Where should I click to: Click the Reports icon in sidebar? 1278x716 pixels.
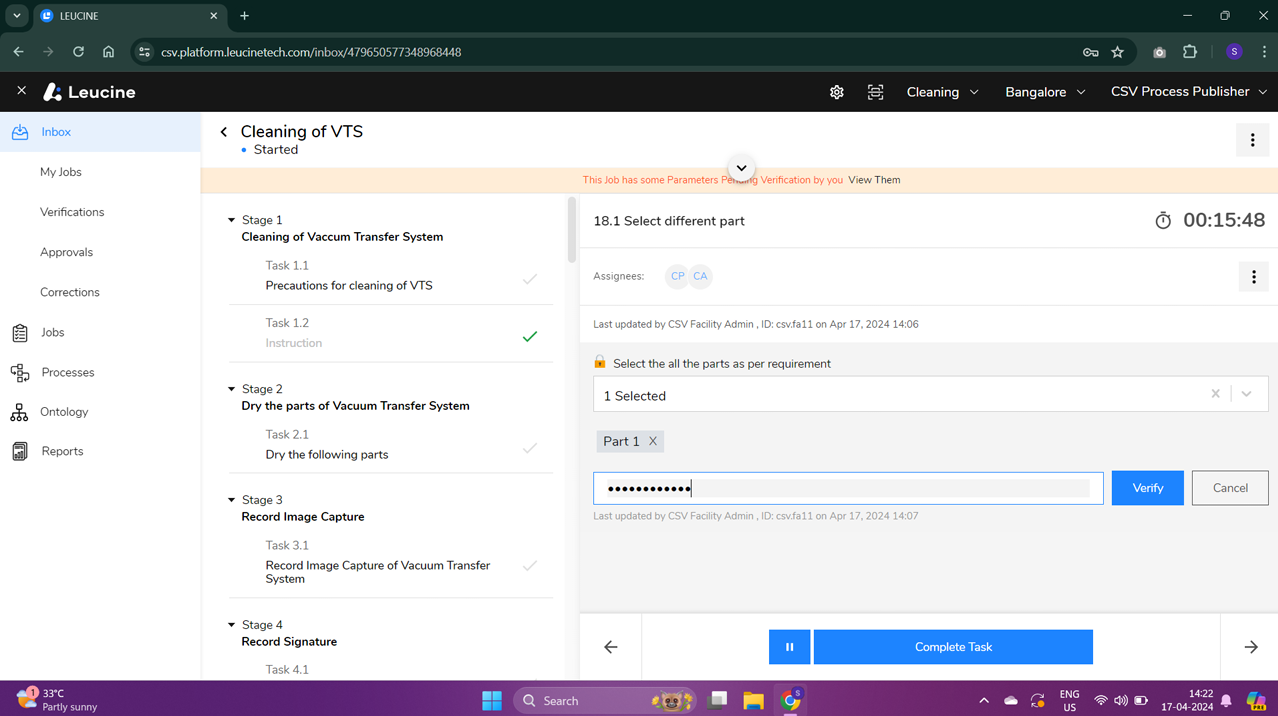[20, 451]
